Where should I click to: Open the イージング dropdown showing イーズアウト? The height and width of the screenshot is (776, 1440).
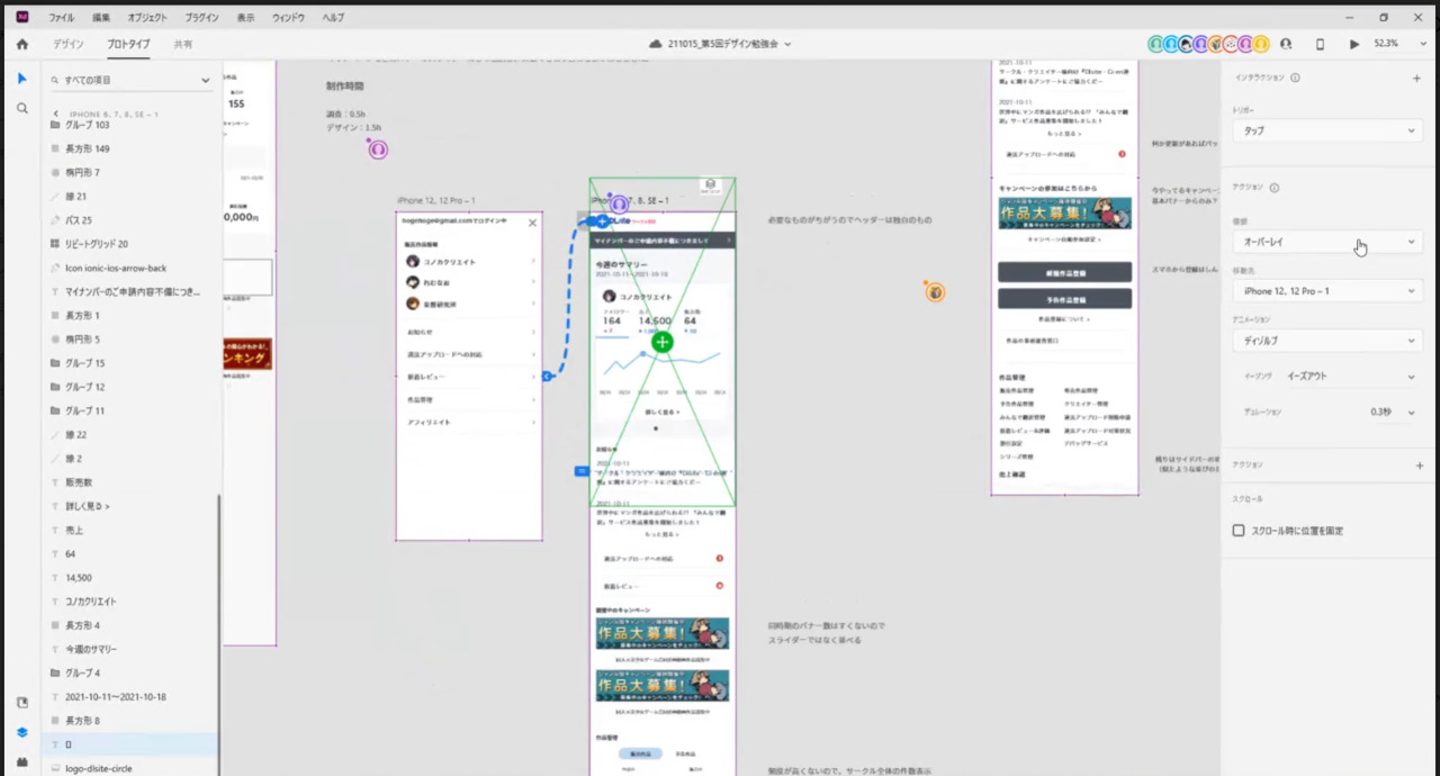point(1350,377)
